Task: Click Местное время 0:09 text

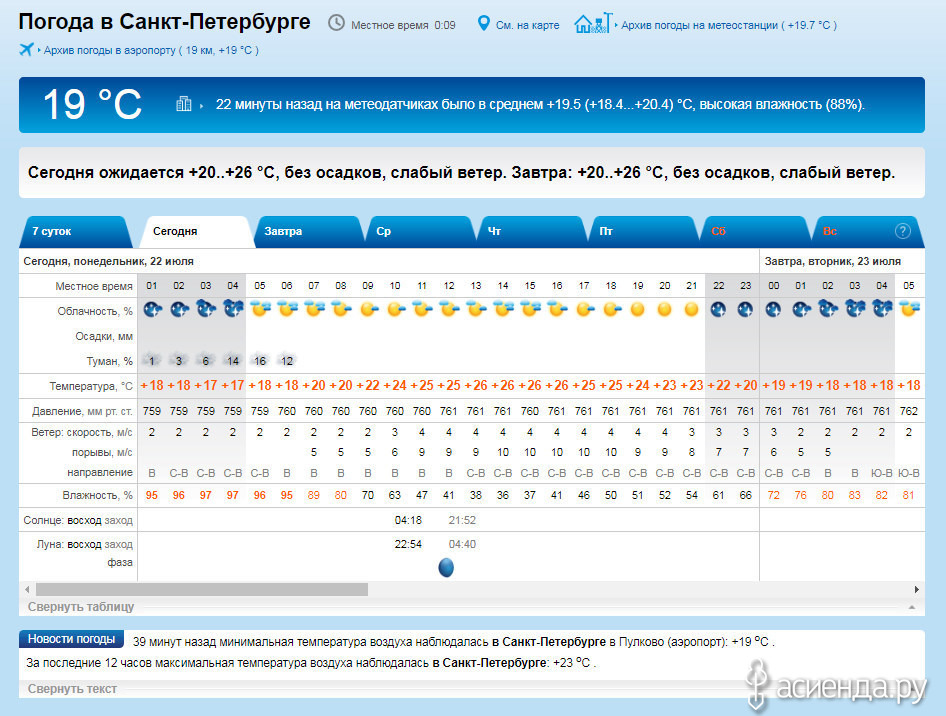Action: 403,25
